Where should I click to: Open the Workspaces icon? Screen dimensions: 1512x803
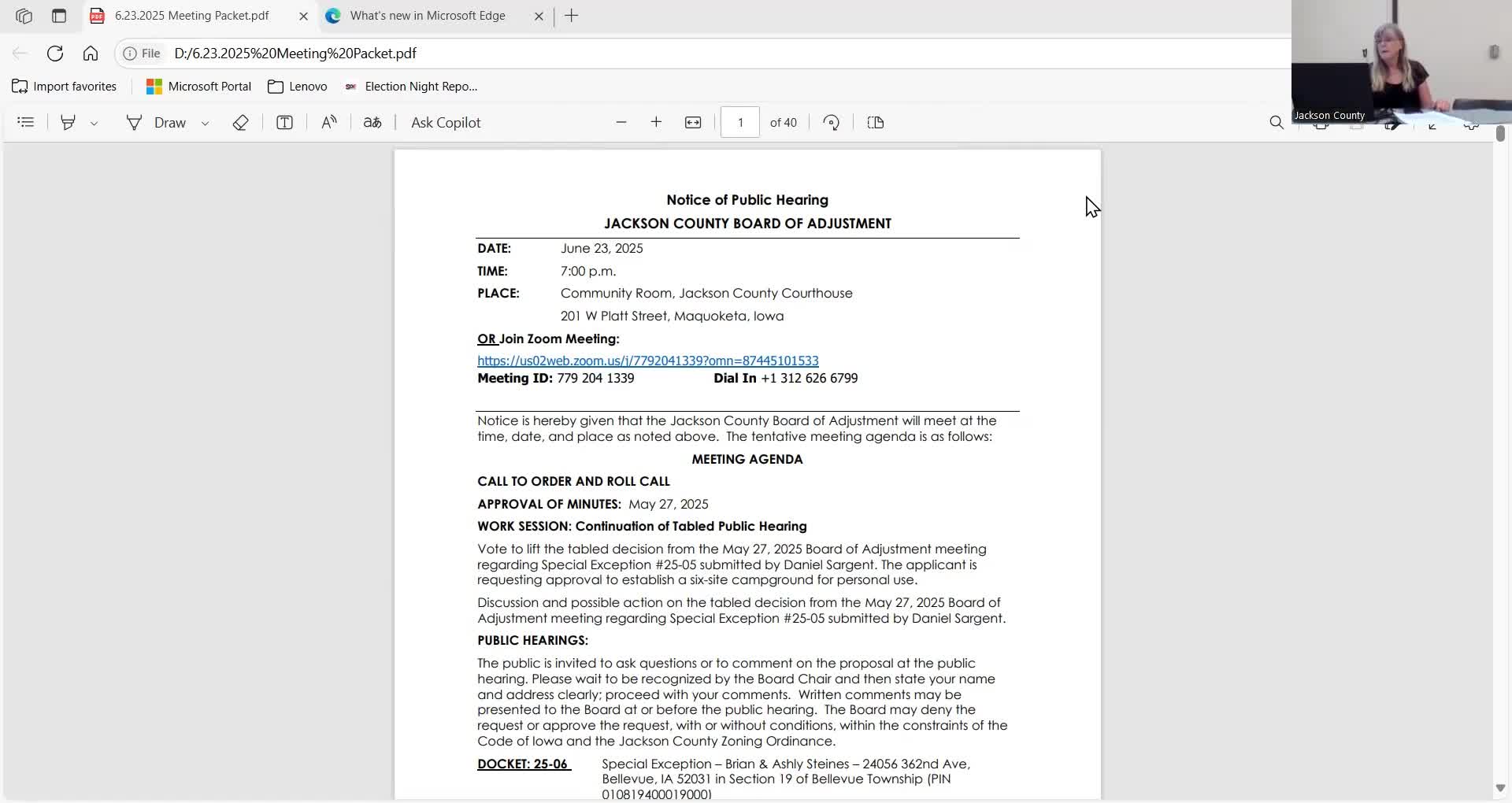tap(24, 16)
